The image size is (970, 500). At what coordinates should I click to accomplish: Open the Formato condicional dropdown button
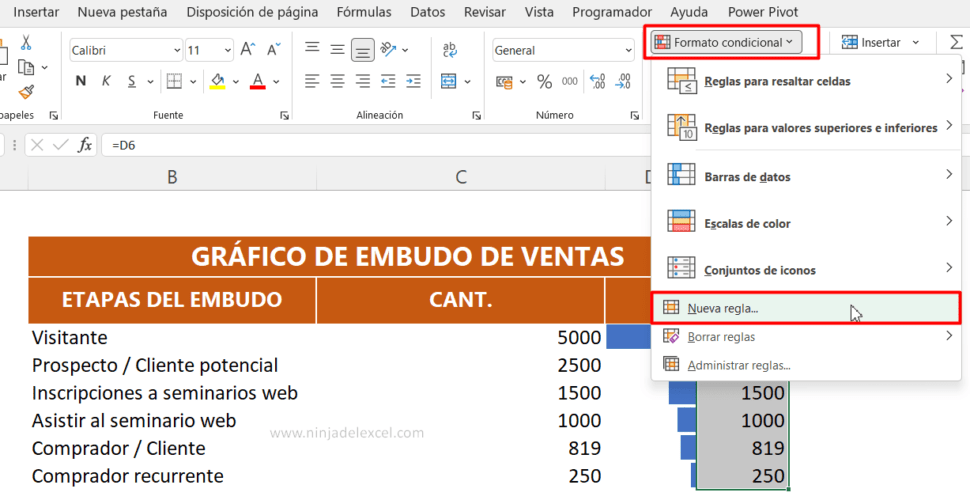point(726,42)
